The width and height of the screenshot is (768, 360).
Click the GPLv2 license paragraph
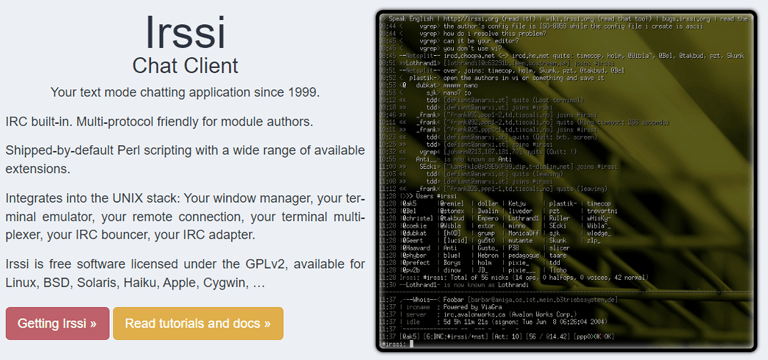pyautogui.click(x=185, y=273)
